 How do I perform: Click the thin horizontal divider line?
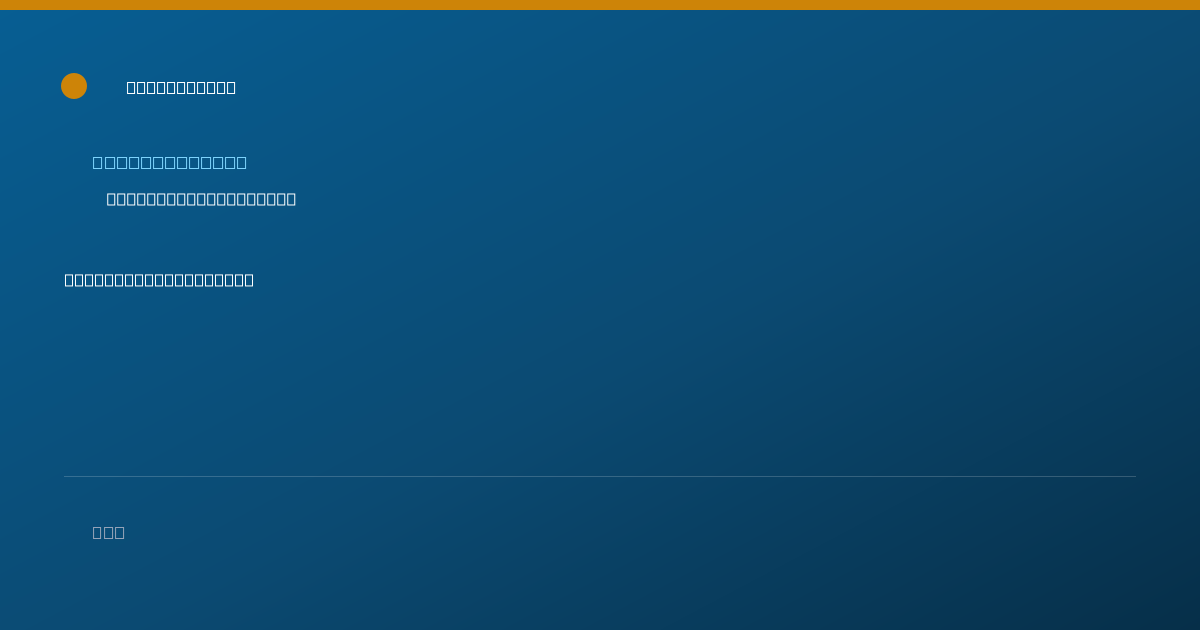[x=600, y=476]
